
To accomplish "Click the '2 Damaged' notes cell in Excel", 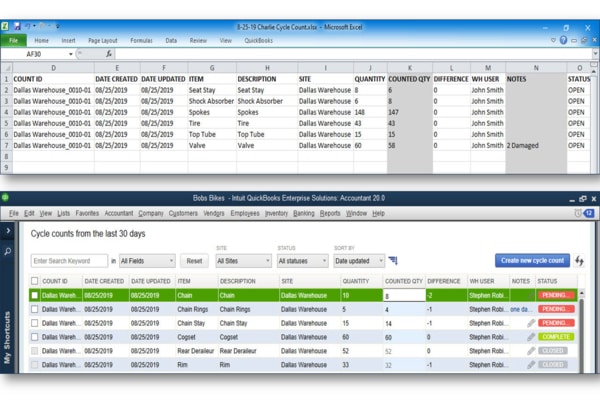I will (536, 145).
